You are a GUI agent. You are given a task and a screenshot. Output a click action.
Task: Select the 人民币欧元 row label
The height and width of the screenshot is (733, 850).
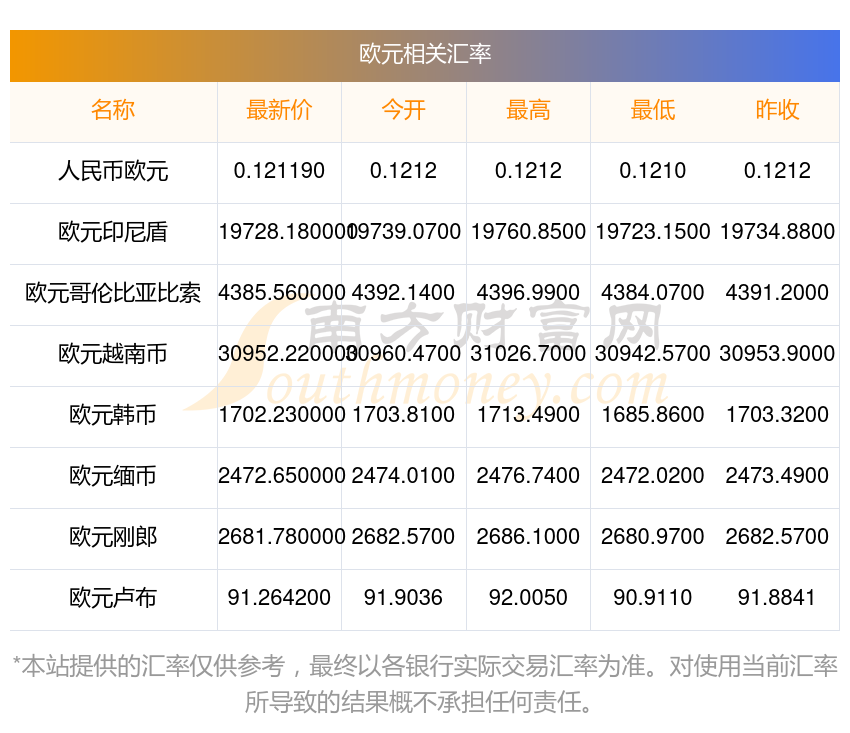coord(113,171)
